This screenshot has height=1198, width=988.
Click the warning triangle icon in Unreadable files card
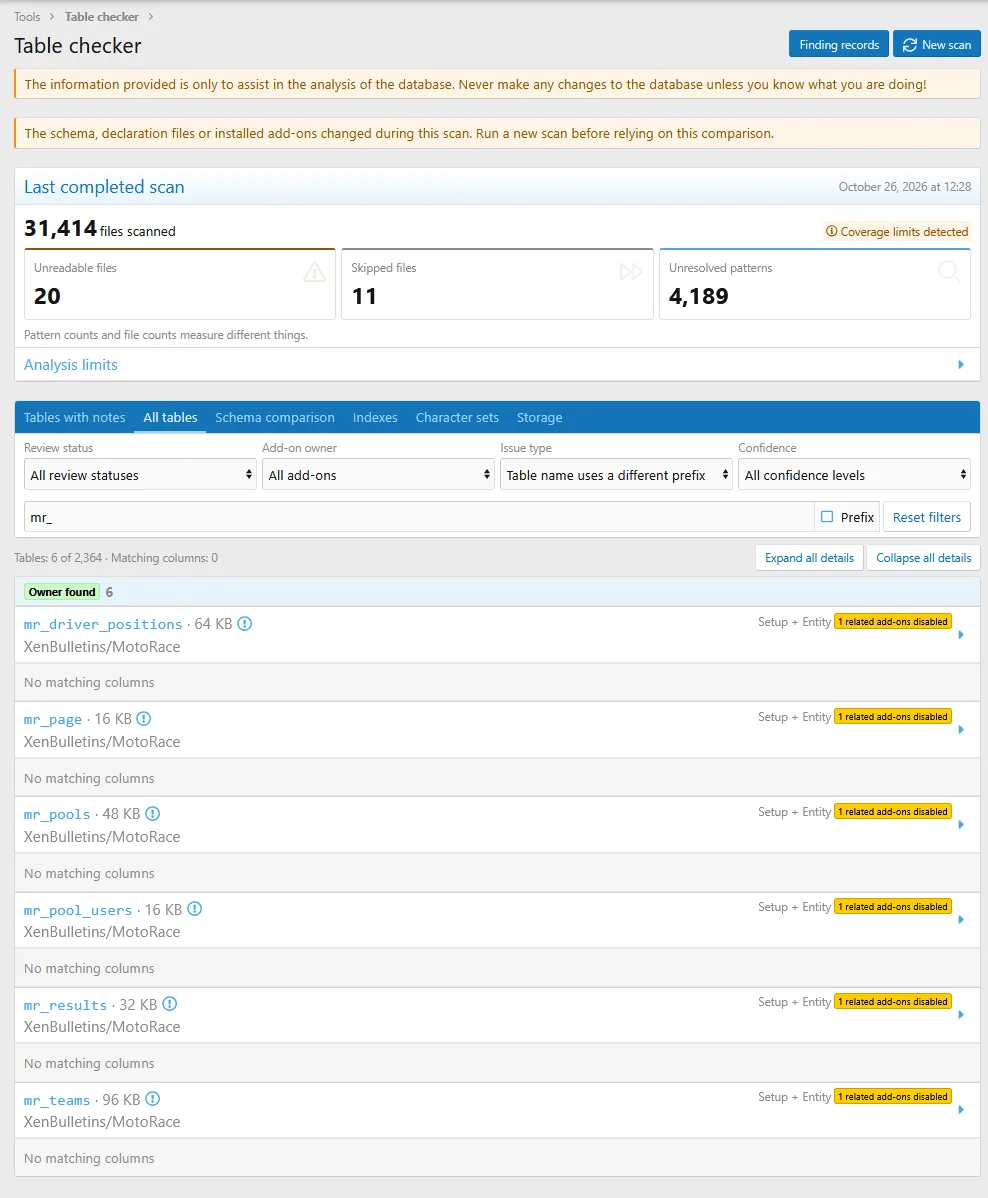pyautogui.click(x=315, y=272)
